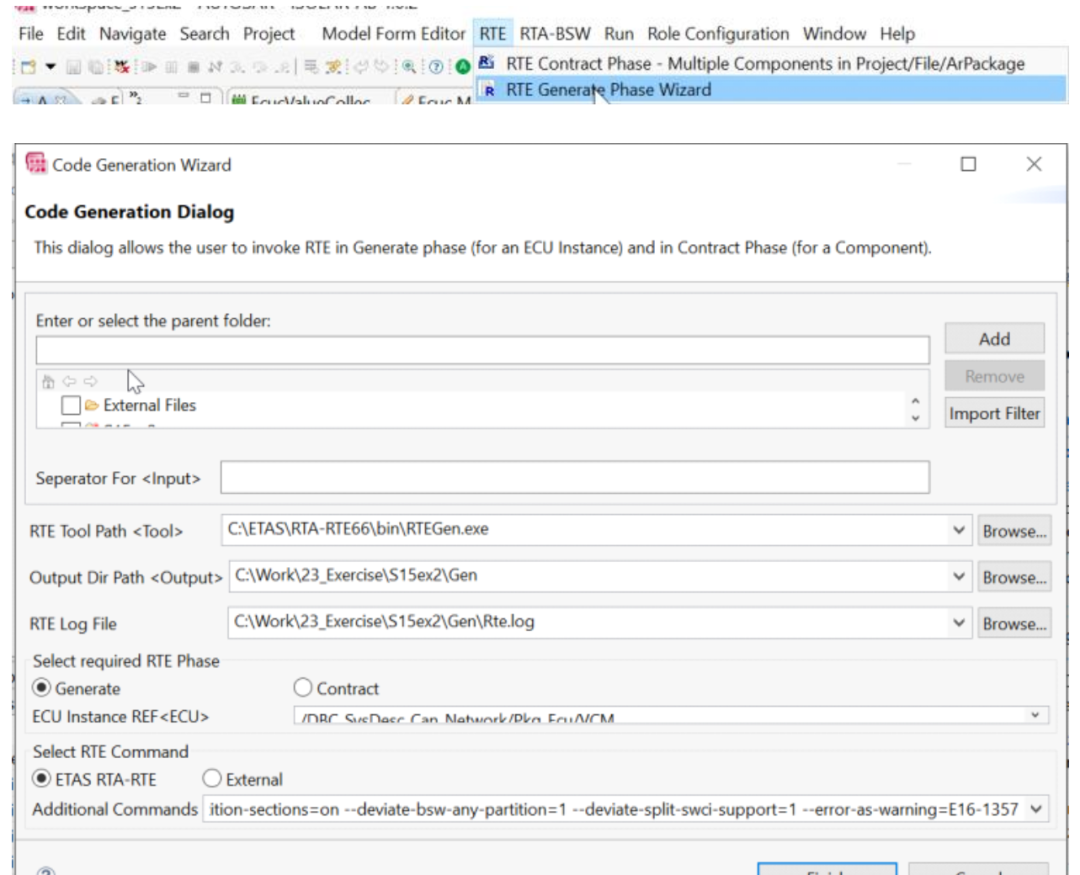Image resolution: width=1080 pixels, height=875 pixels.
Task: Open the RTA-BSW menu
Action: [x=554, y=34]
